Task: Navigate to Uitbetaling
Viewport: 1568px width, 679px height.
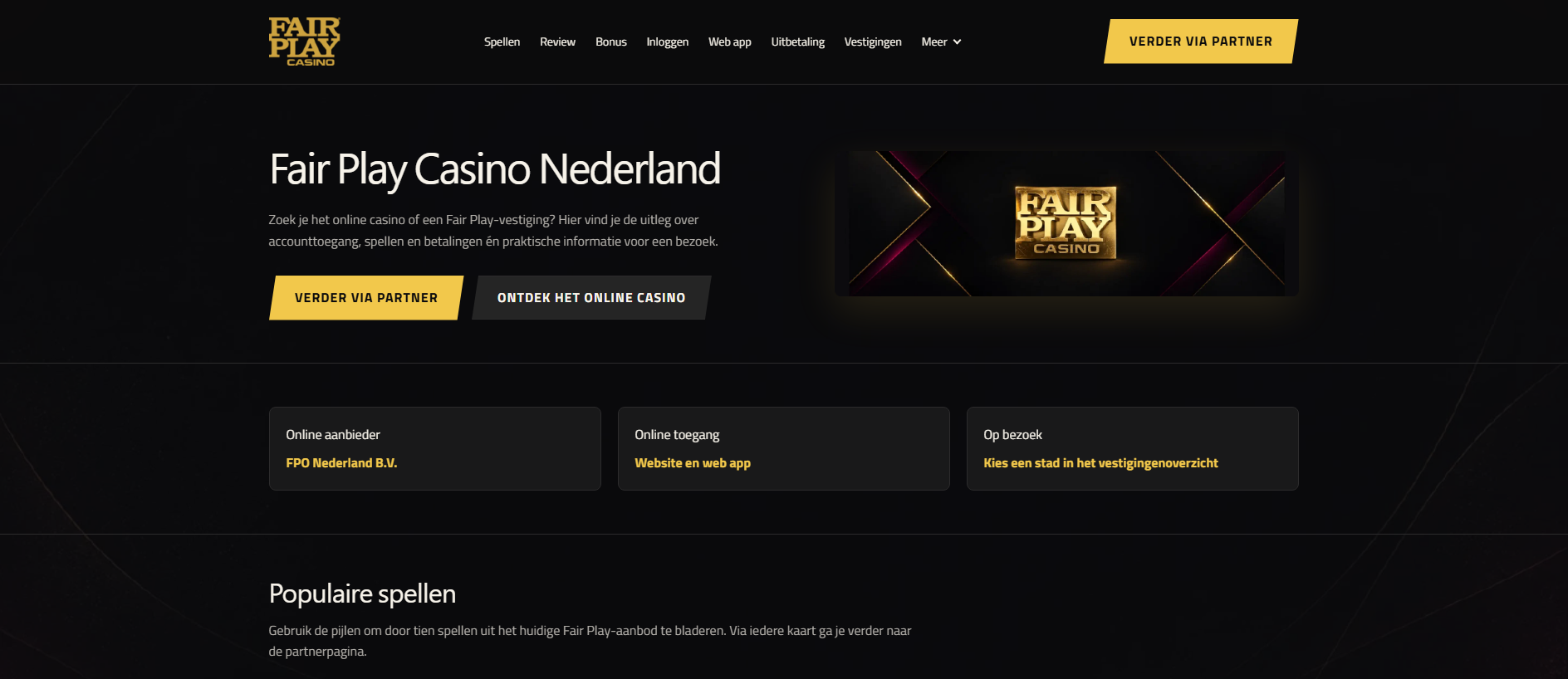Action: click(798, 42)
